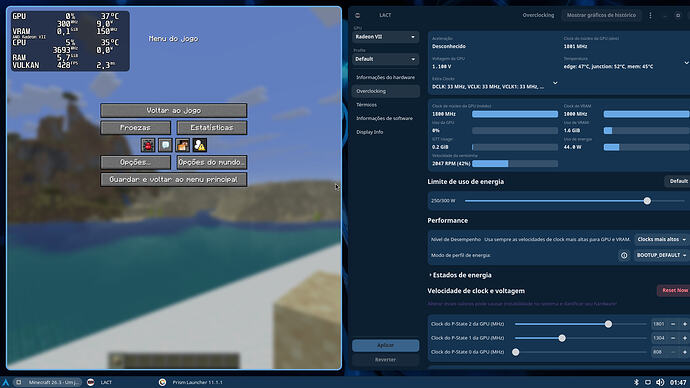Viewport: 690px width, 388px height.
Task: Open the Arch Linux application launcher
Action: point(5,382)
